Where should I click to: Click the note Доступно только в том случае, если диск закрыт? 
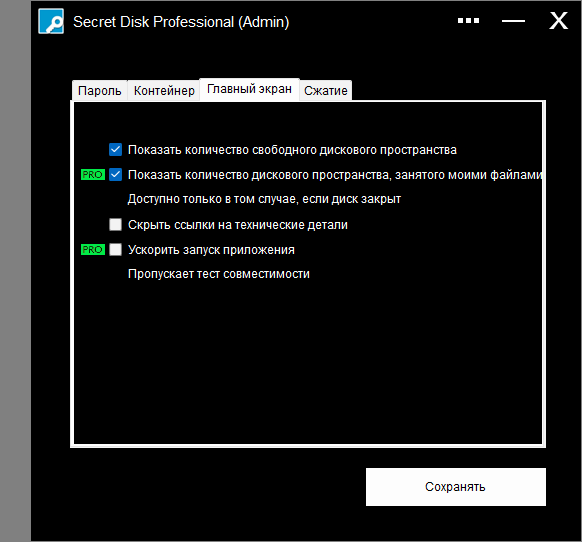click(264, 199)
